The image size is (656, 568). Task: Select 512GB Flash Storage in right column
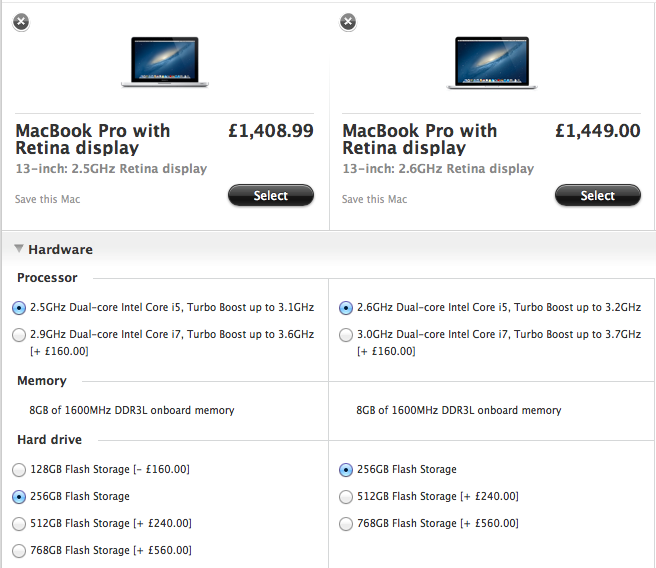[346, 496]
